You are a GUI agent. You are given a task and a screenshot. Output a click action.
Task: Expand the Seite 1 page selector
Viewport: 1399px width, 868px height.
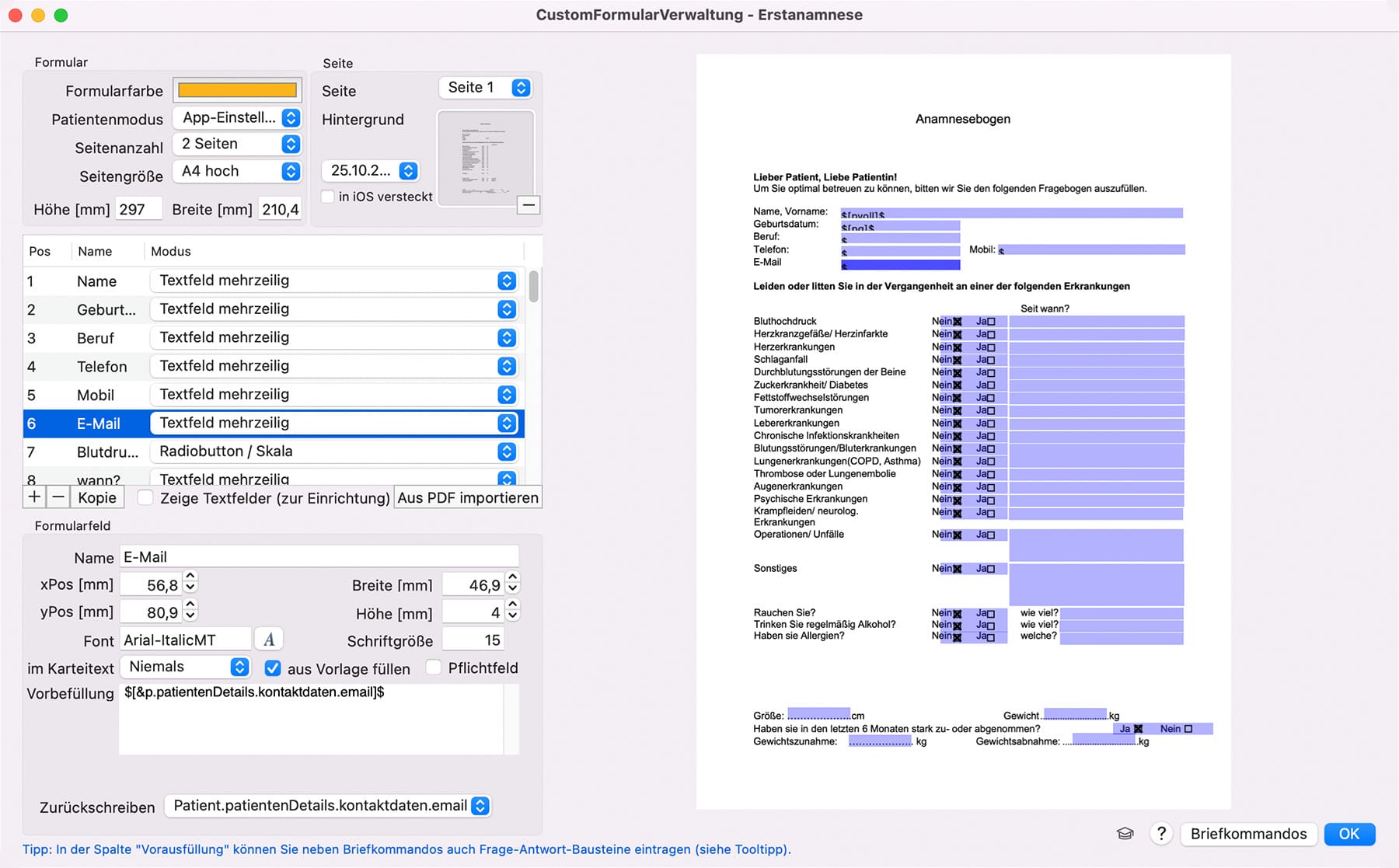[486, 88]
